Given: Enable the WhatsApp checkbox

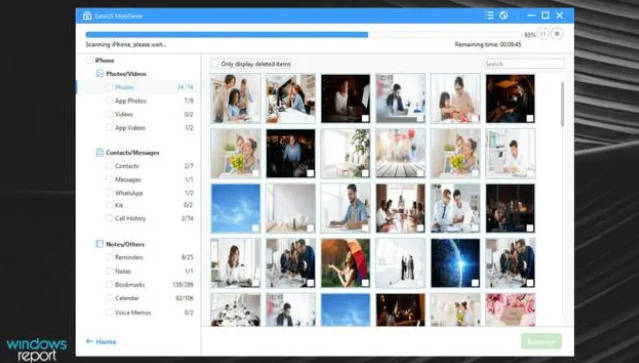Looking at the screenshot, I should coord(109,193).
